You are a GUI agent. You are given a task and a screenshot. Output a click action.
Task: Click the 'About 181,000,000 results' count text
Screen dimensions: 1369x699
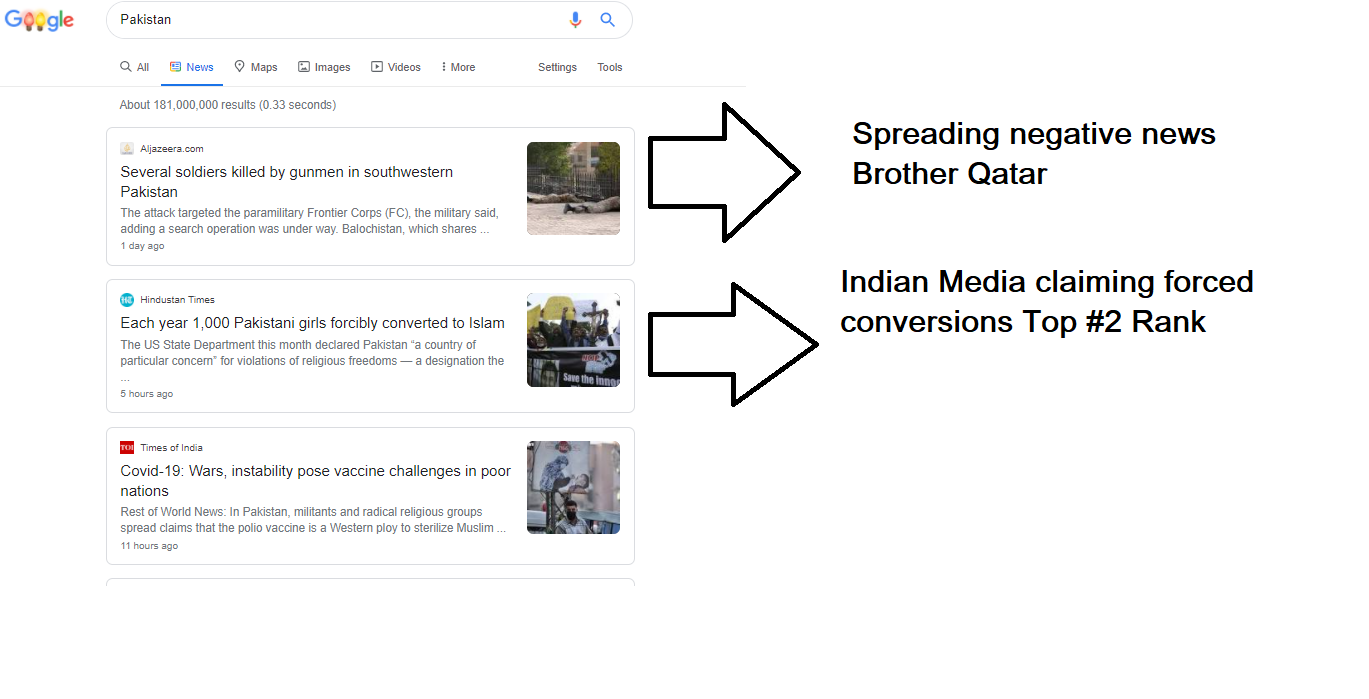tap(227, 104)
